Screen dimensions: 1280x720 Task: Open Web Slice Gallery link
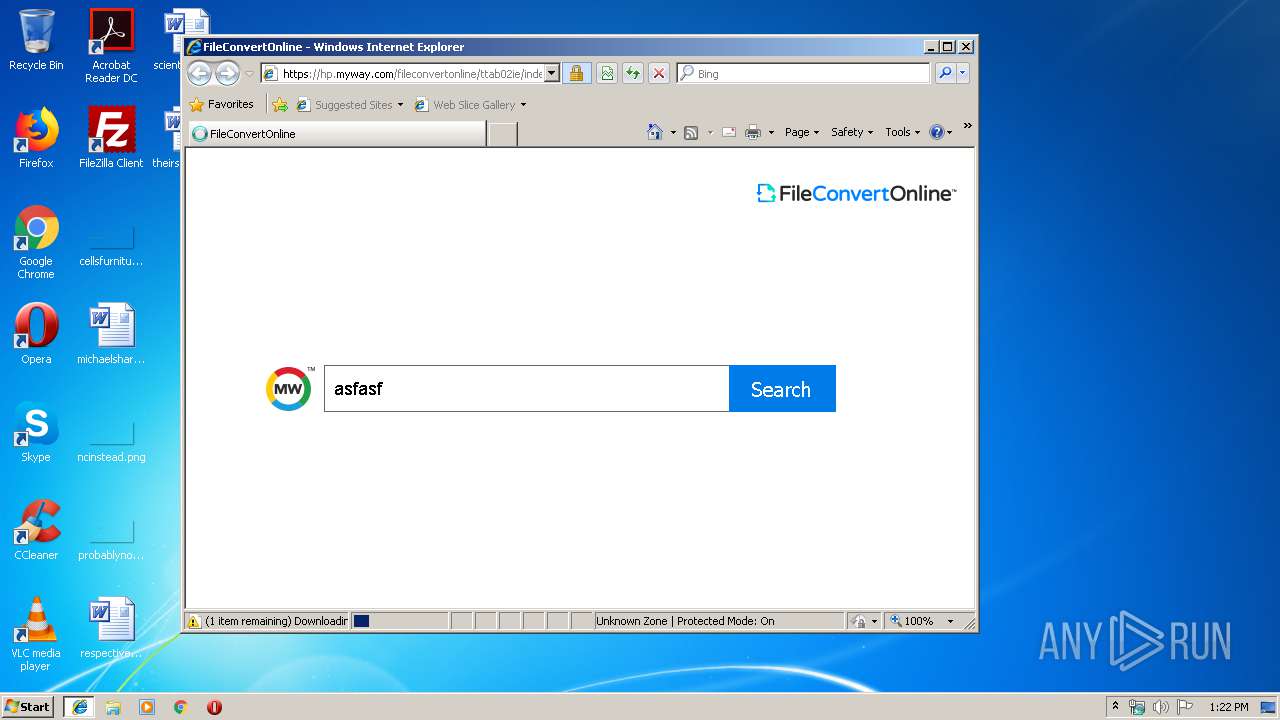pos(470,104)
